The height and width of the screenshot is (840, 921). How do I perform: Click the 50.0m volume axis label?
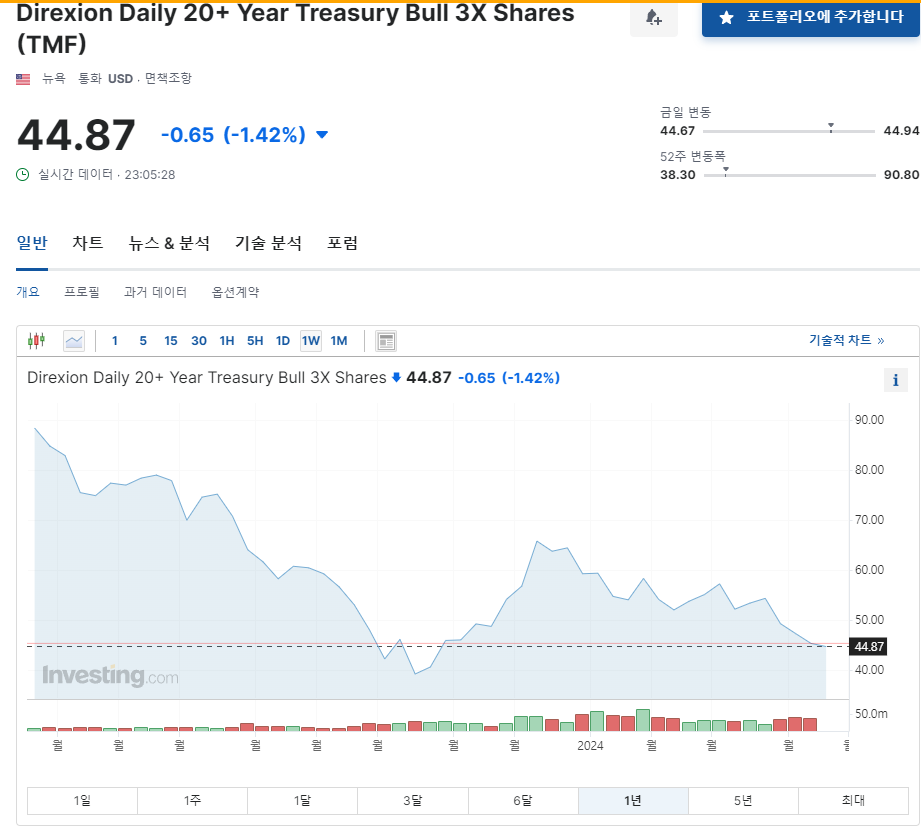[871, 714]
